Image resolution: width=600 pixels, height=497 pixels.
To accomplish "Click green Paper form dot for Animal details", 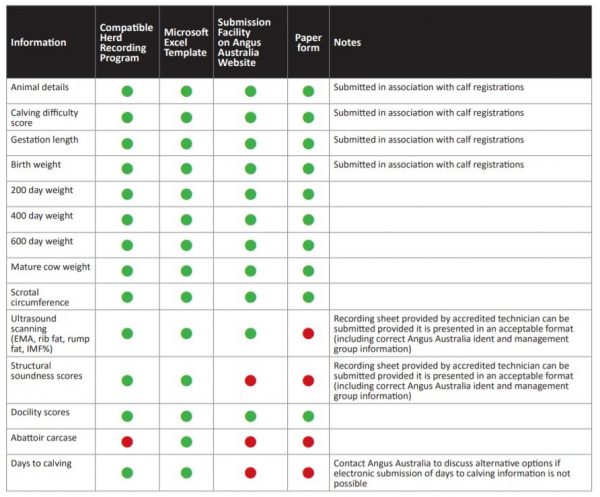I will click(308, 91).
